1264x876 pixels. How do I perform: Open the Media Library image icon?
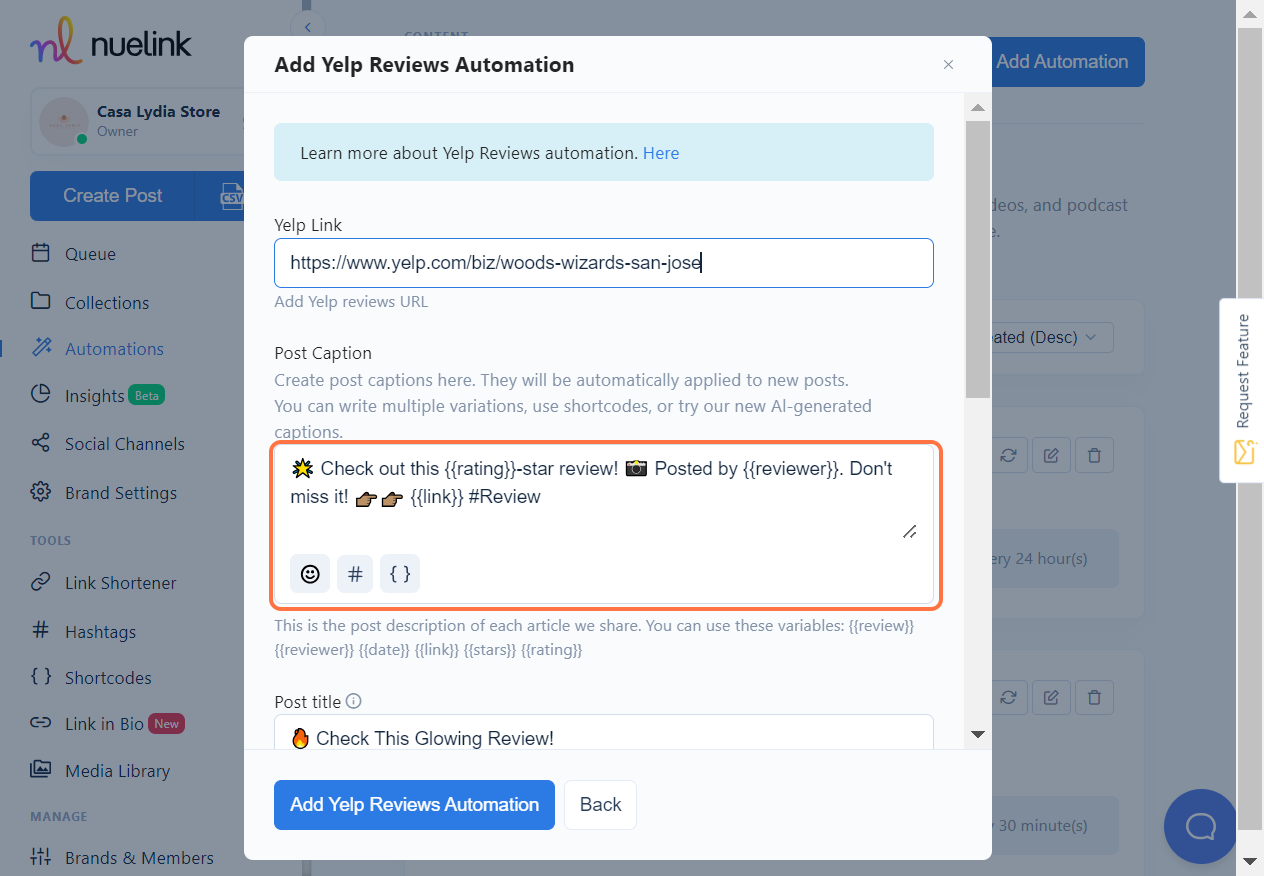point(40,770)
